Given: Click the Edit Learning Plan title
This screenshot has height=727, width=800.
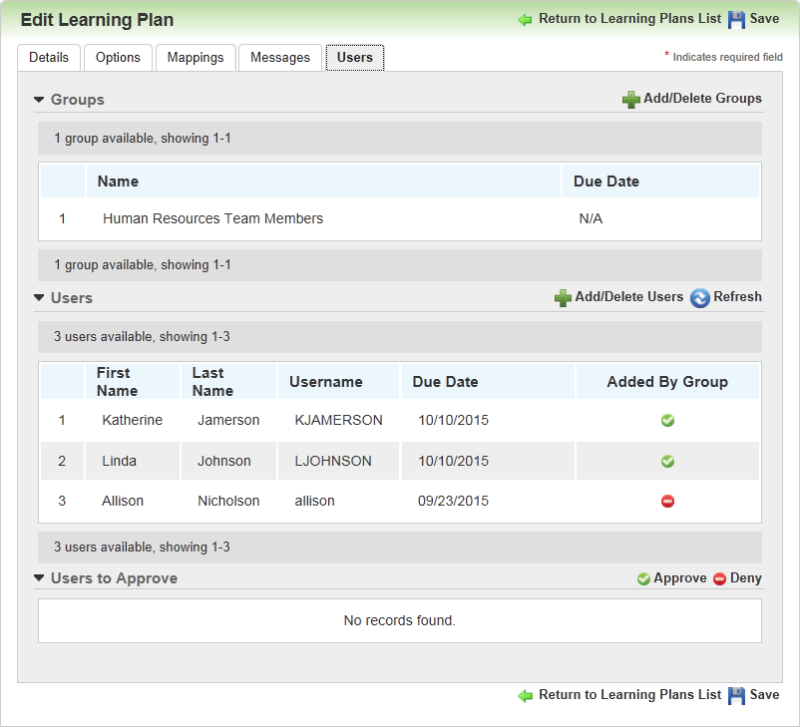Looking at the screenshot, I should (x=97, y=20).
